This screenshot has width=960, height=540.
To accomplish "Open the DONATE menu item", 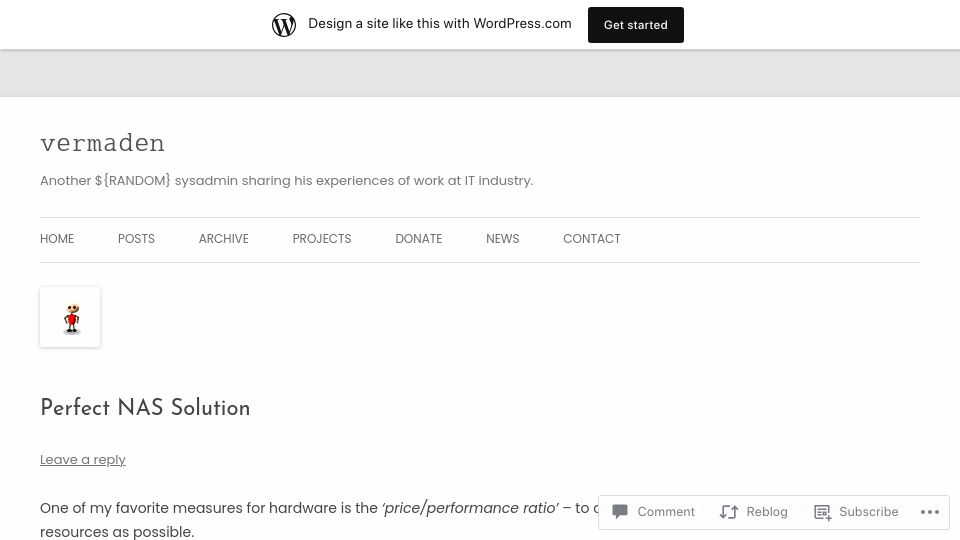I will pyautogui.click(x=418, y=239).
